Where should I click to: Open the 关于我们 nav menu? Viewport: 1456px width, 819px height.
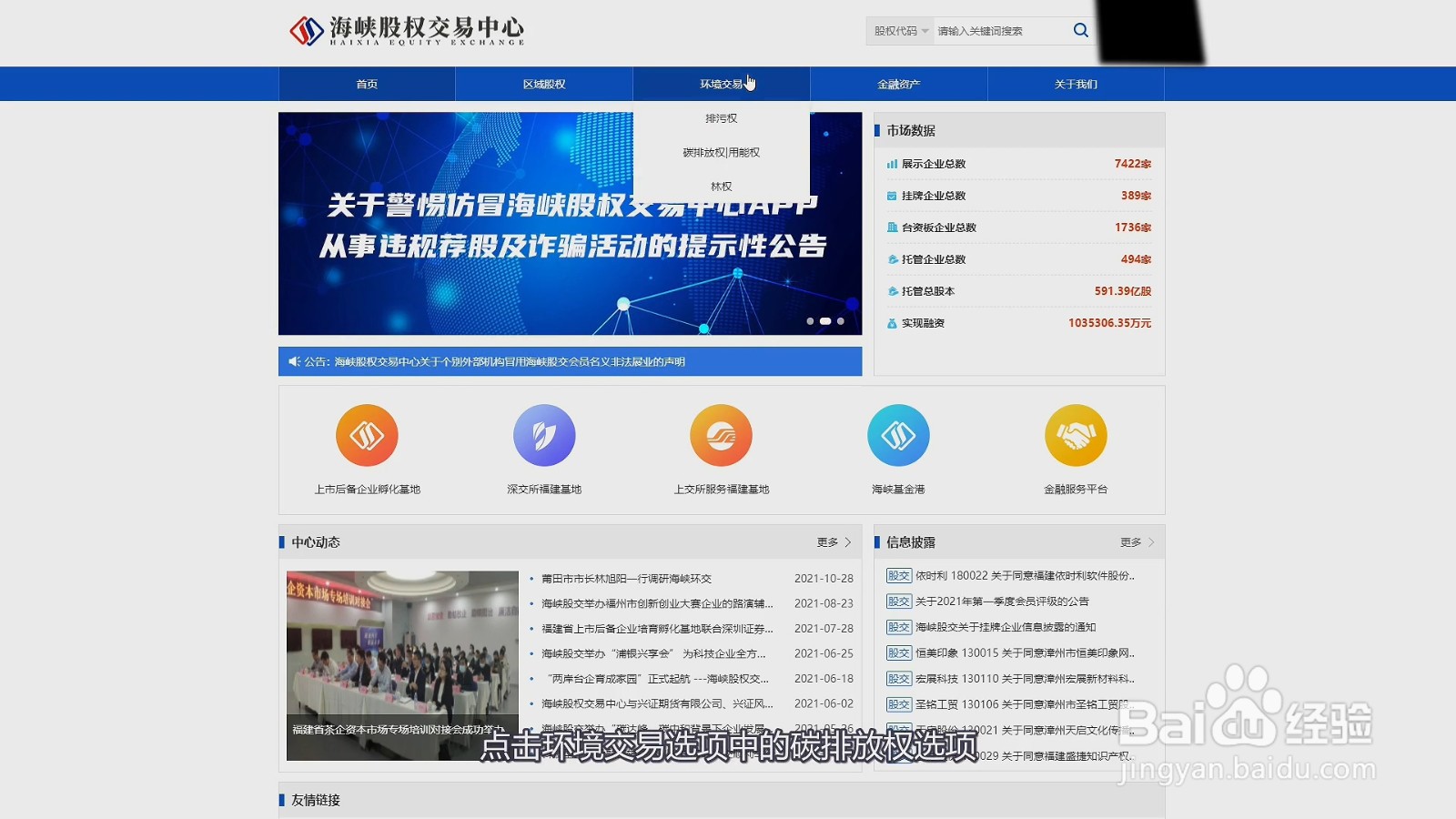1077,84
